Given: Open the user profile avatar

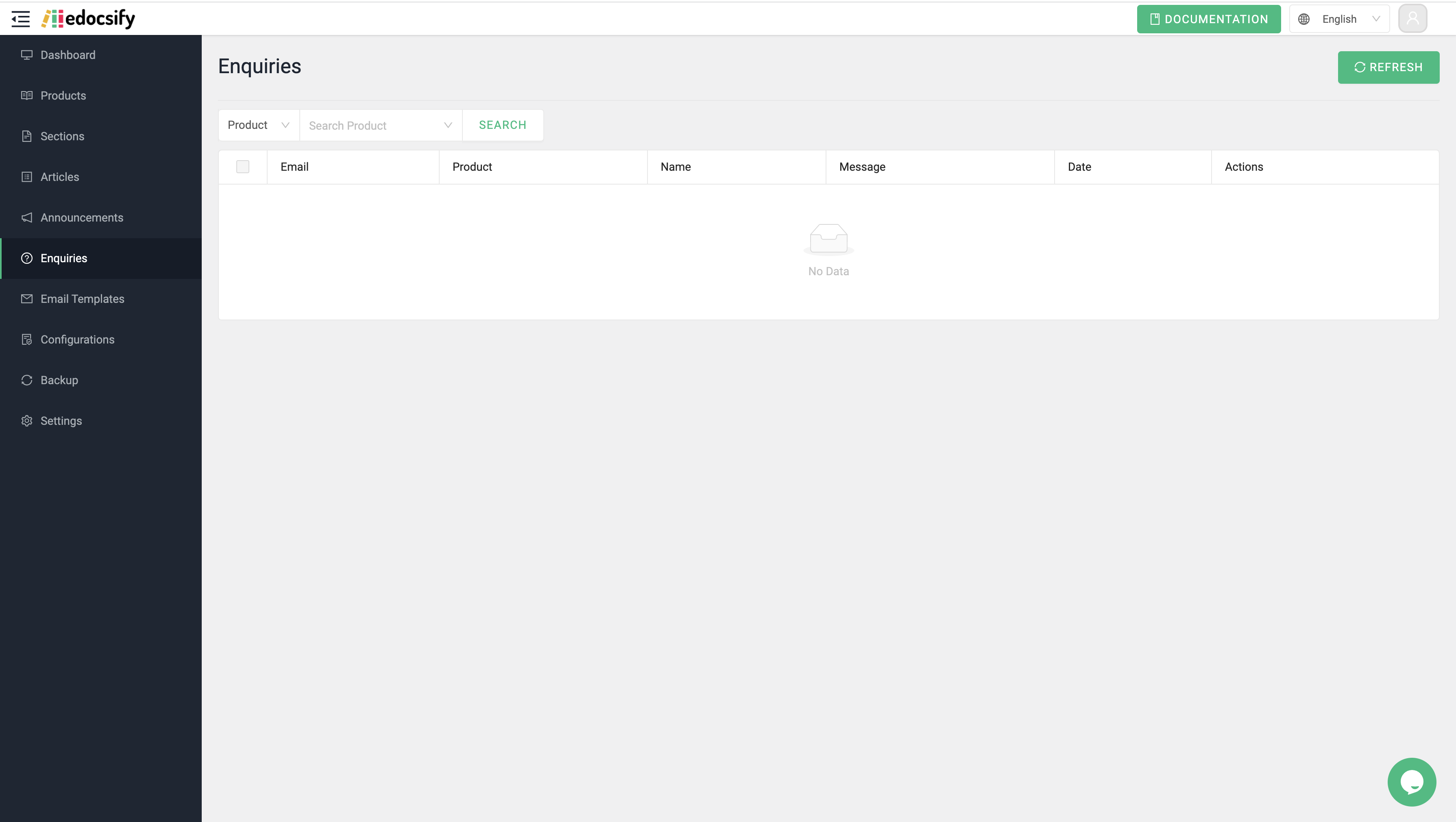Looking at the screenshot, I should click(1412, 19).
